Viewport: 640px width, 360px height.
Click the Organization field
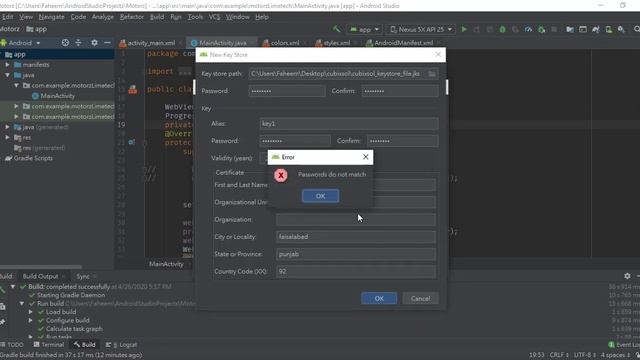pyautogui.click(x=356, y=220)
